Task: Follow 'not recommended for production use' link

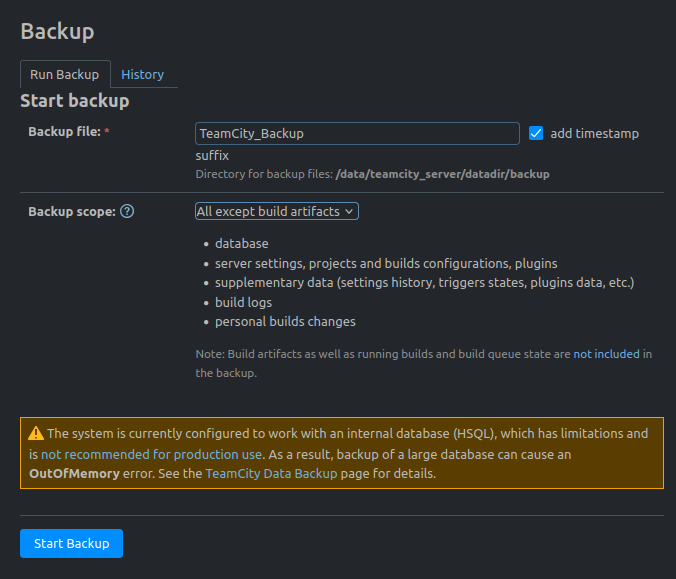Action: tap(151, 454)
